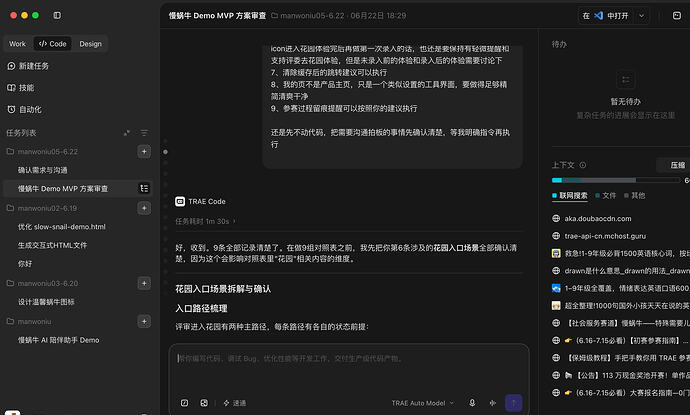The height and width of the screenshot is (415, 690).
Task: Open the 技能 skills page
Action: tap(21, 88)
